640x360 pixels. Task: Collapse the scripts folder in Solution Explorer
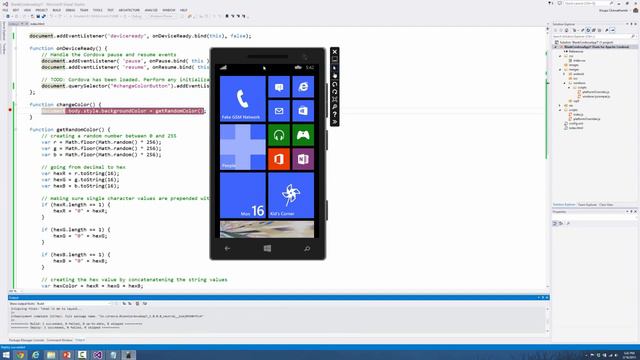point(561,110)
